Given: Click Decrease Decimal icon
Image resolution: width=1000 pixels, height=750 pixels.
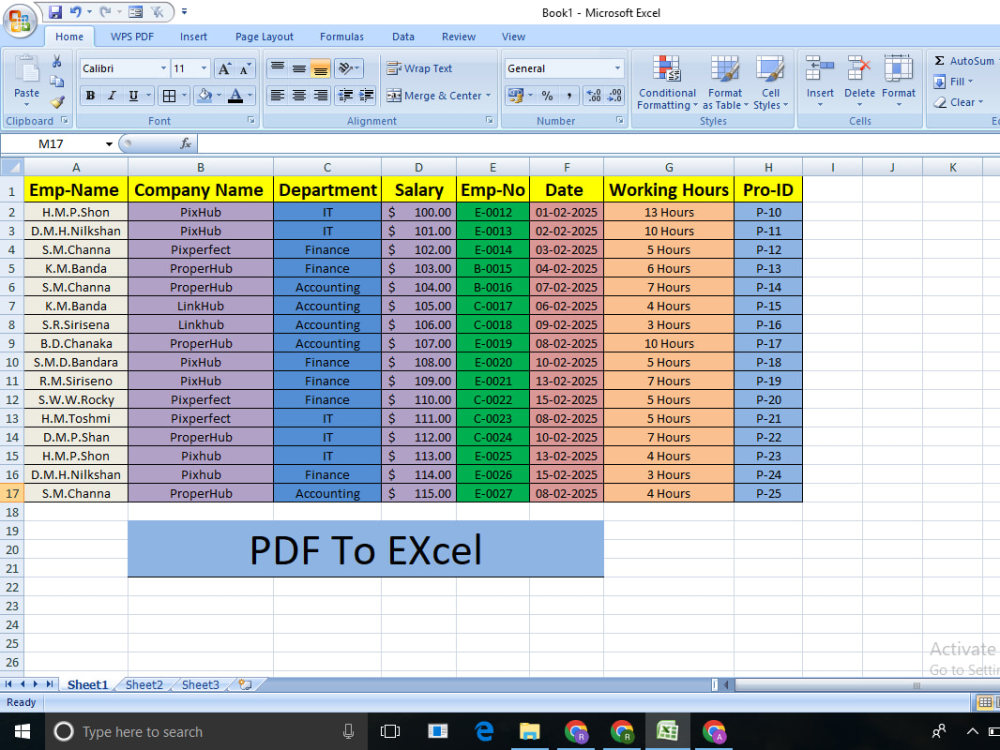Looking at the screenshot, I should pos(615,96).
